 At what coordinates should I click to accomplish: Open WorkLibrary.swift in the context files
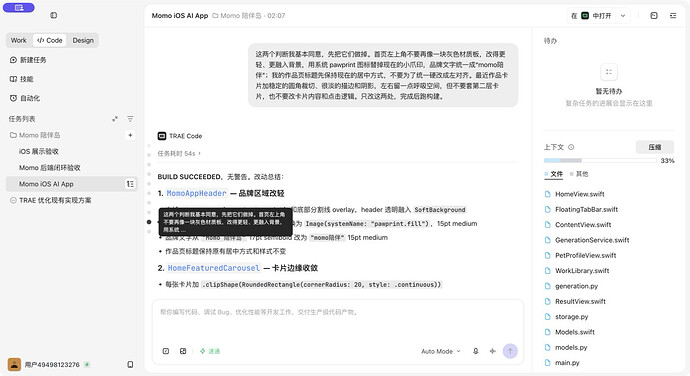(x=582, y=271)
